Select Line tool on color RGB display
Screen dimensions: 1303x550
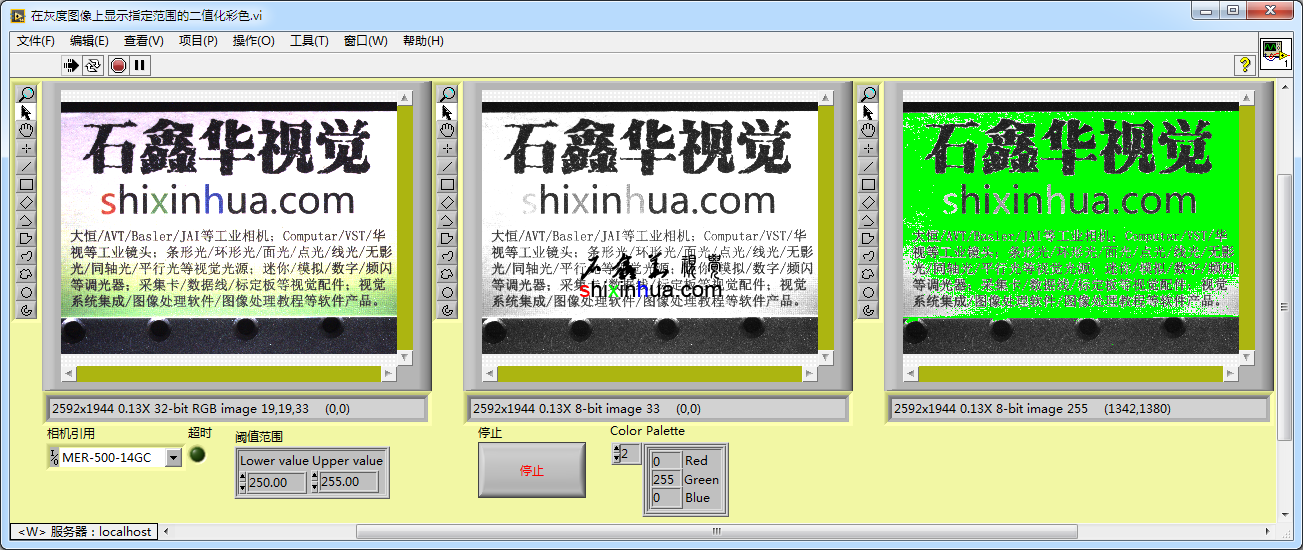click(x=27, y=166)
